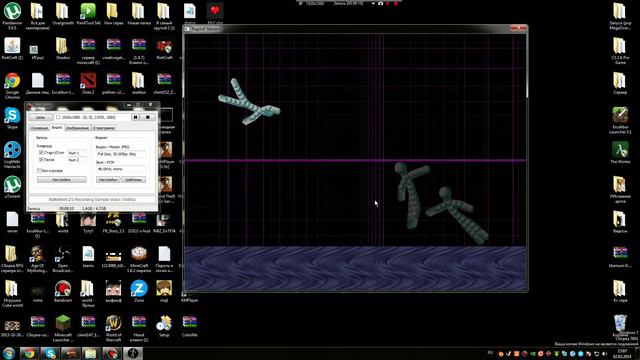640x360 pixels.
Task: Launch the Zona desktop icon
Action: coord(139,289)
